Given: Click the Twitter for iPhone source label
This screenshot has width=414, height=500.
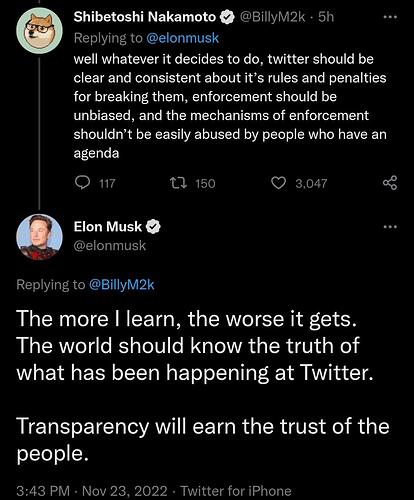Looking at the screenshot, I should click(236, 491).
